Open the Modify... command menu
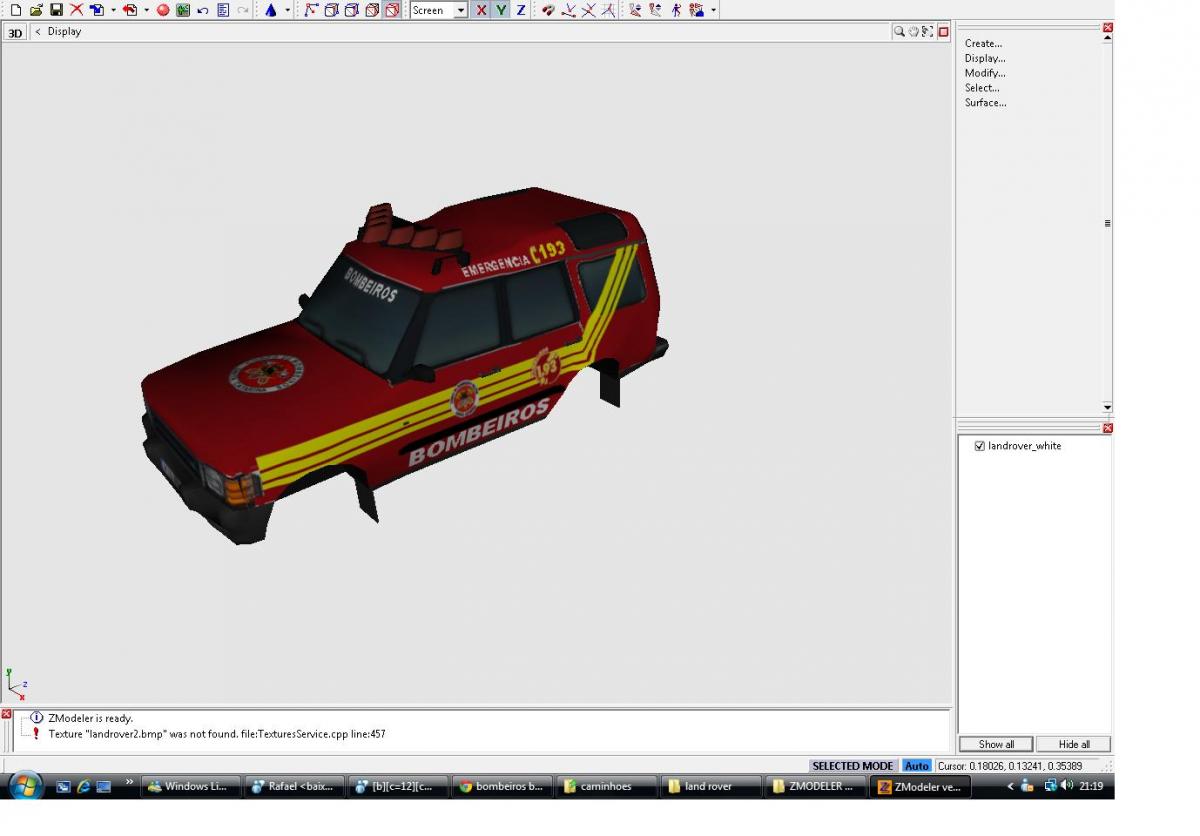The height and width of the screenshot is (836, 1200). [985, 73]
